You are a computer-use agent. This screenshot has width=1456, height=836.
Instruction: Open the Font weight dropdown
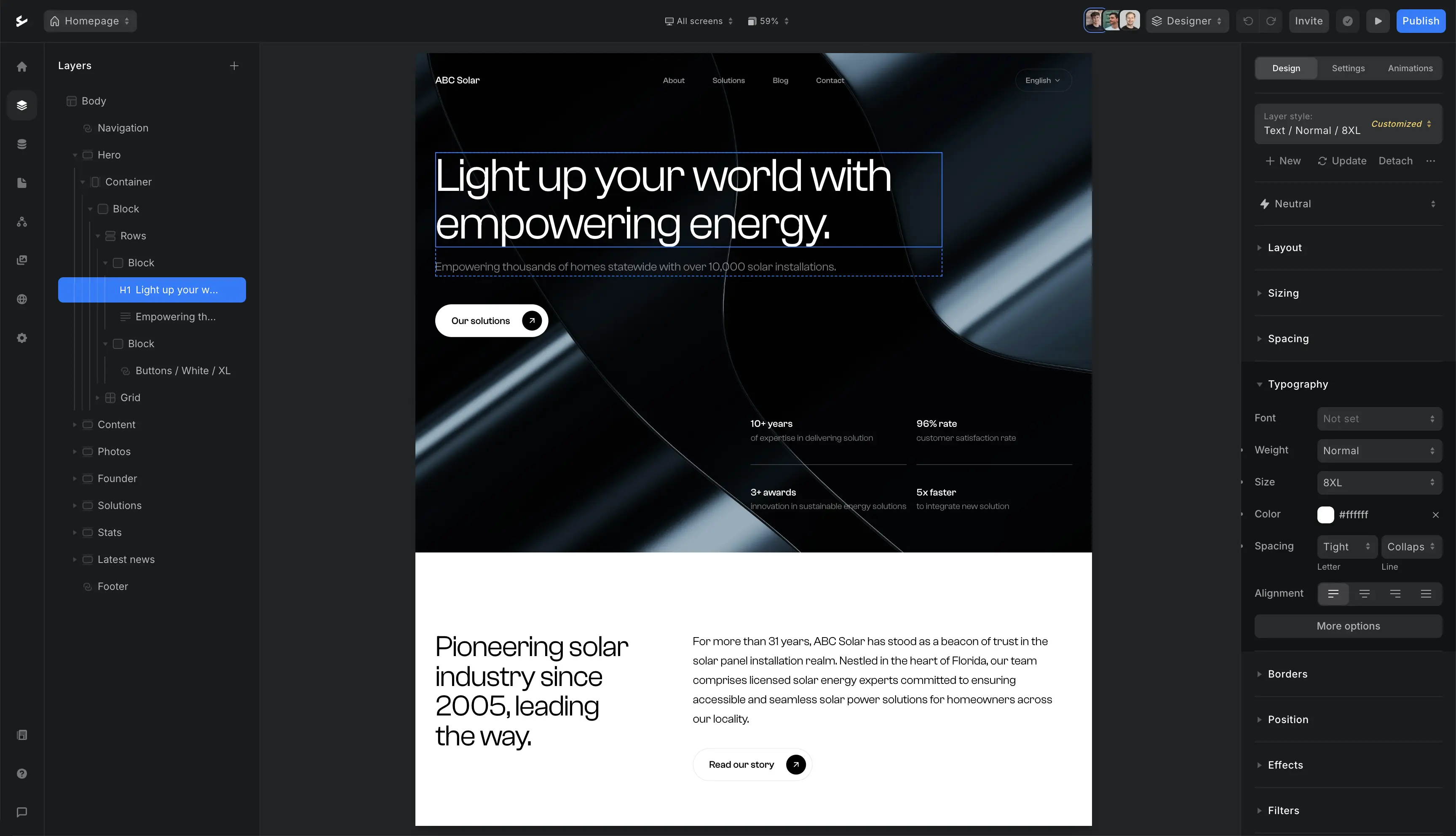pyautogui.click(x=1380, y=450)
